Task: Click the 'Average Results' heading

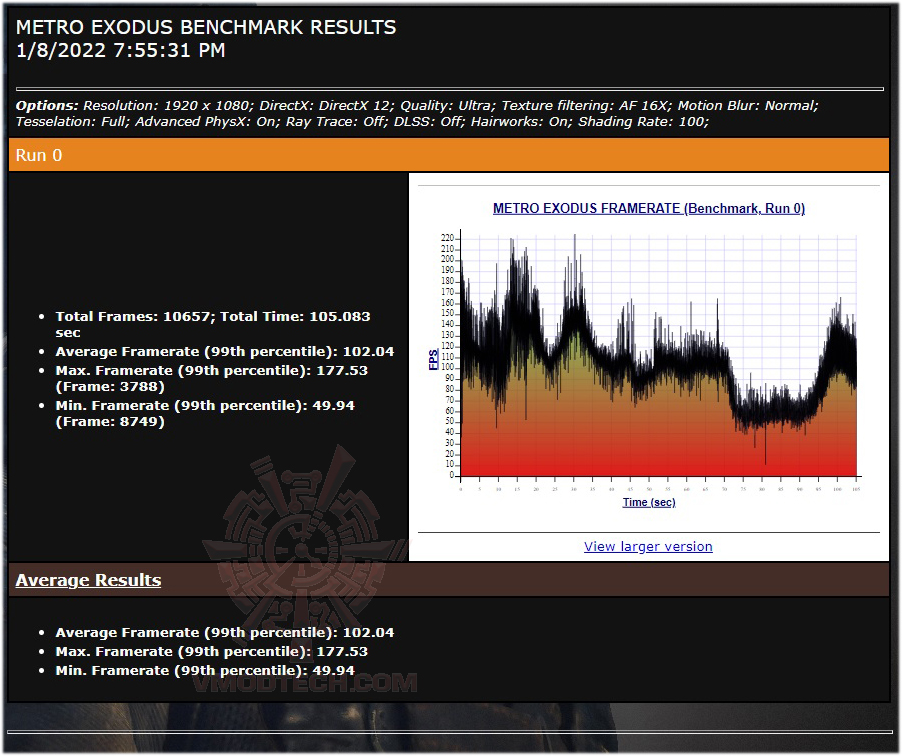Action: pyautogui.click(x=88, y=580)
